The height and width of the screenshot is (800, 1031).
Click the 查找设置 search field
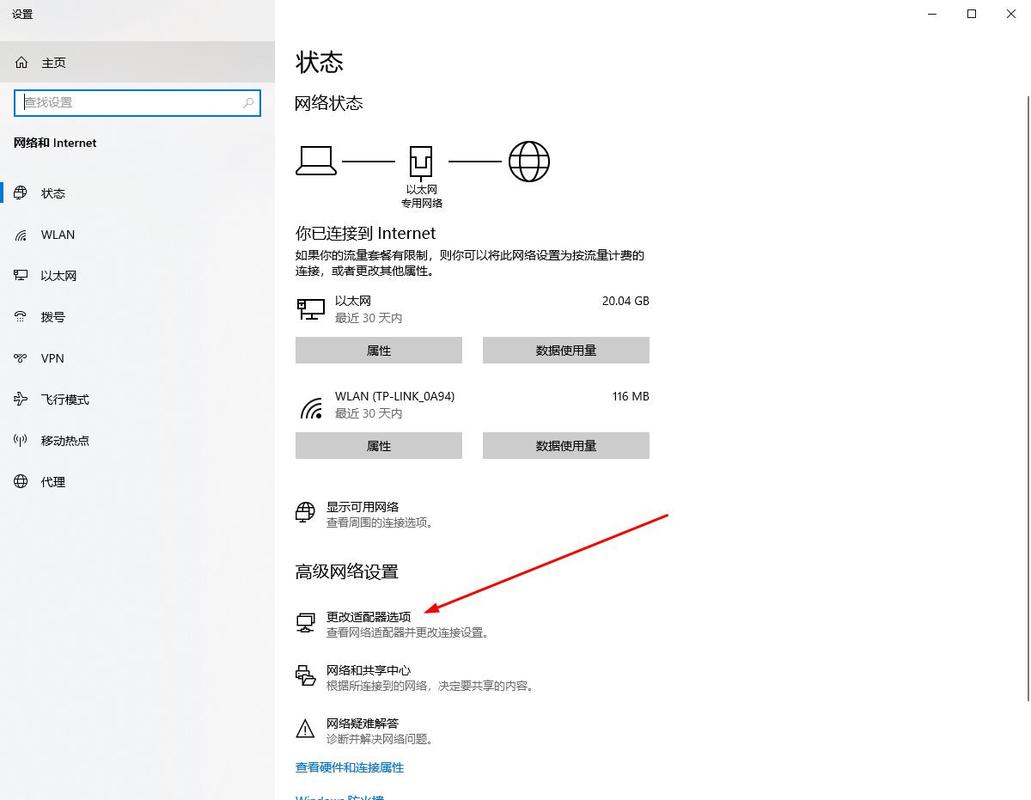(x=137, y=102)
